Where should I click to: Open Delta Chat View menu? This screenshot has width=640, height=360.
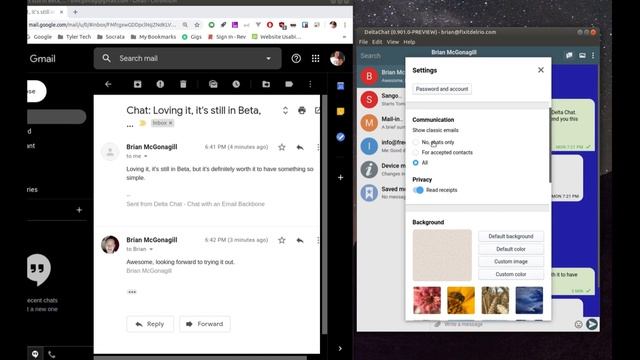(393, 42)
